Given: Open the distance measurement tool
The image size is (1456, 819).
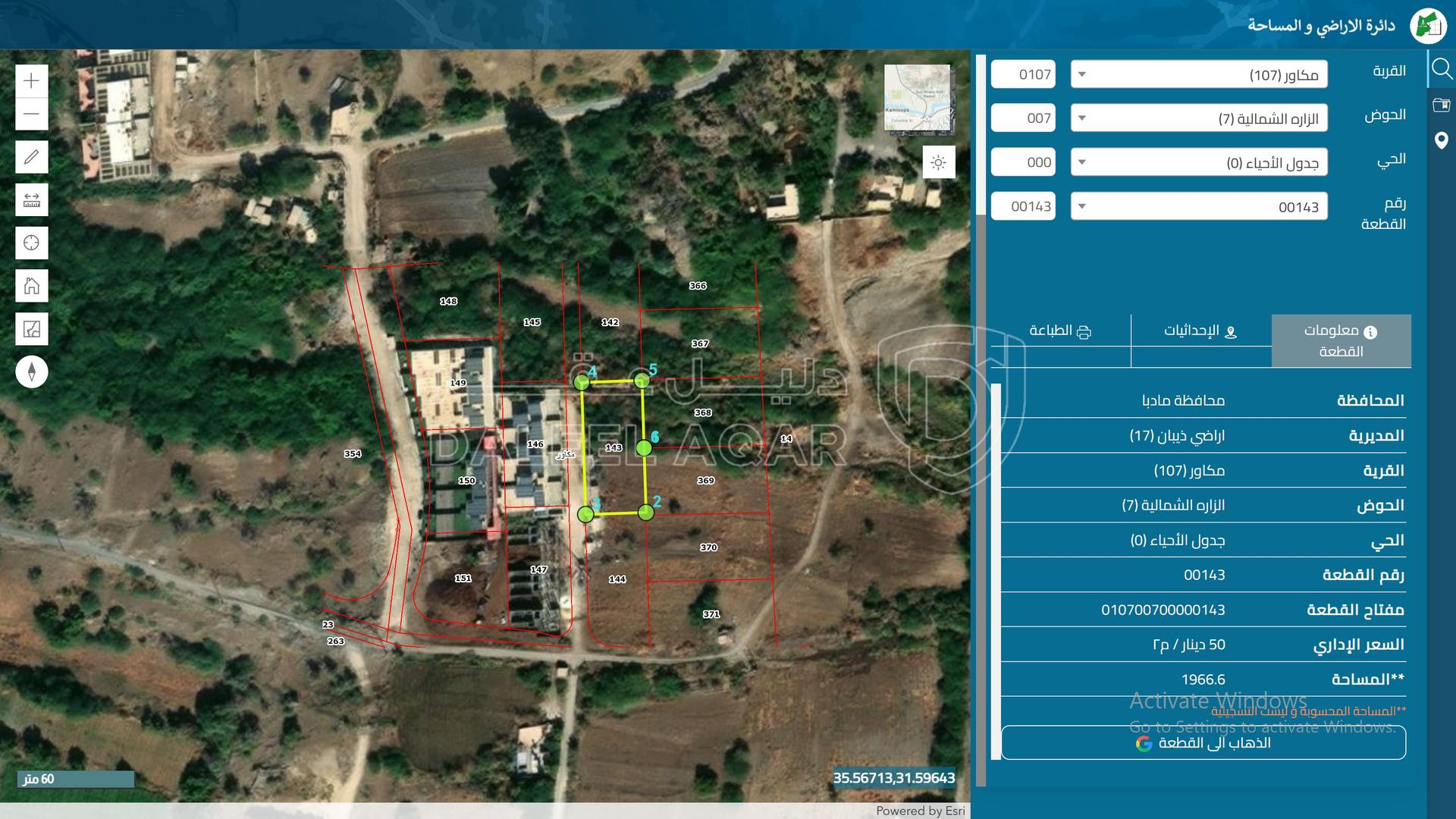Looking at the screenshot, I should 31,200.
